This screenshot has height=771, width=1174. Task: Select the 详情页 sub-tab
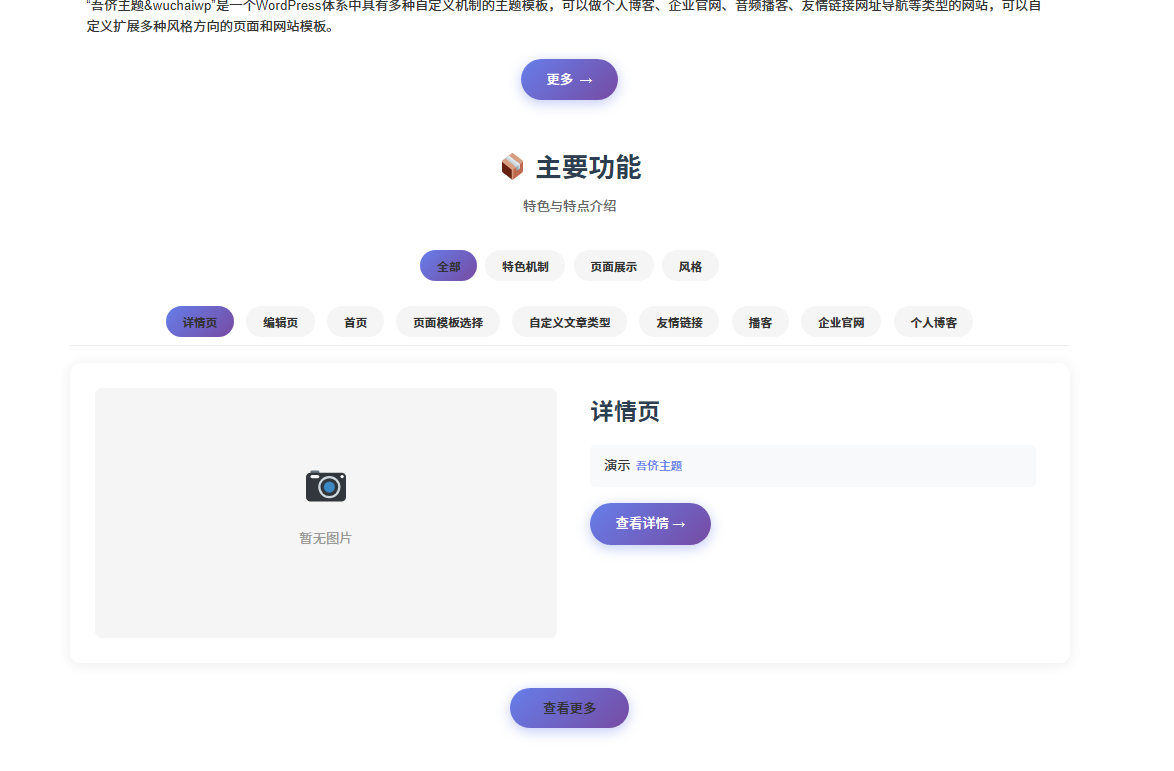tap(200, 322)
